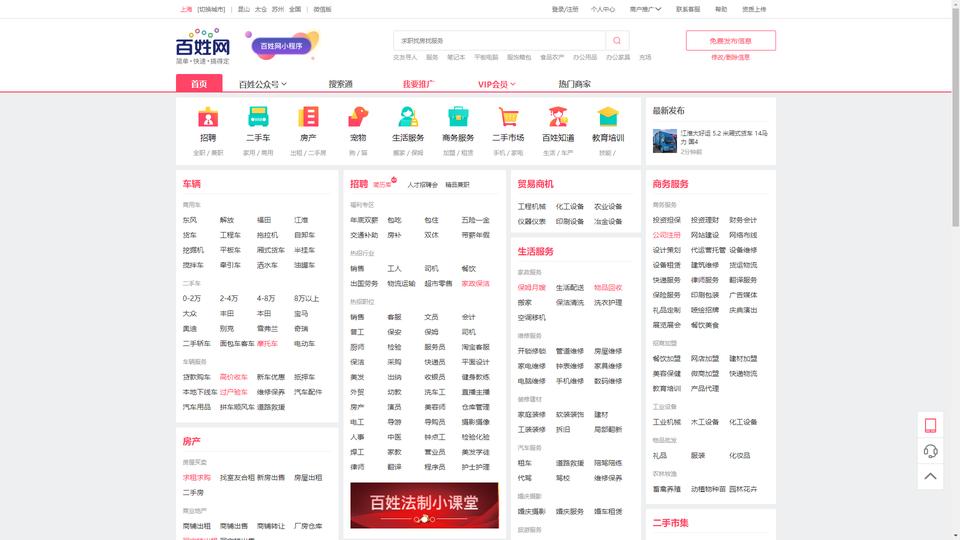Click the 财务会计 link

743,220
